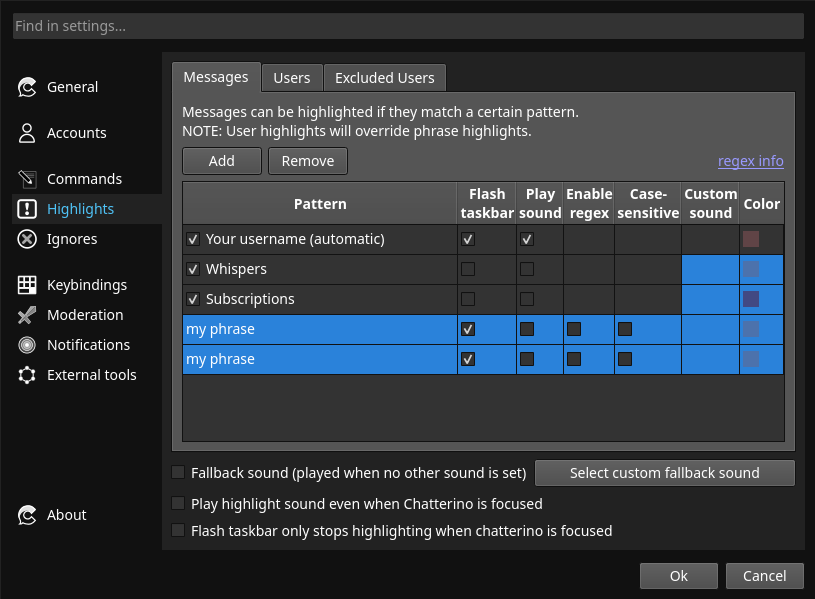This screenshot has height=599, width=815.
Task: Open the Notifications settings page
Action: tap(88, 345)
